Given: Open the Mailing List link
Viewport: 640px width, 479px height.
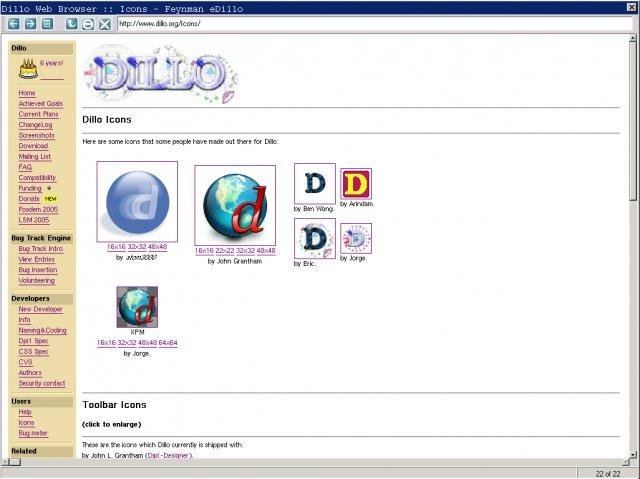Looking at the screenshot, I should [35, 157].
